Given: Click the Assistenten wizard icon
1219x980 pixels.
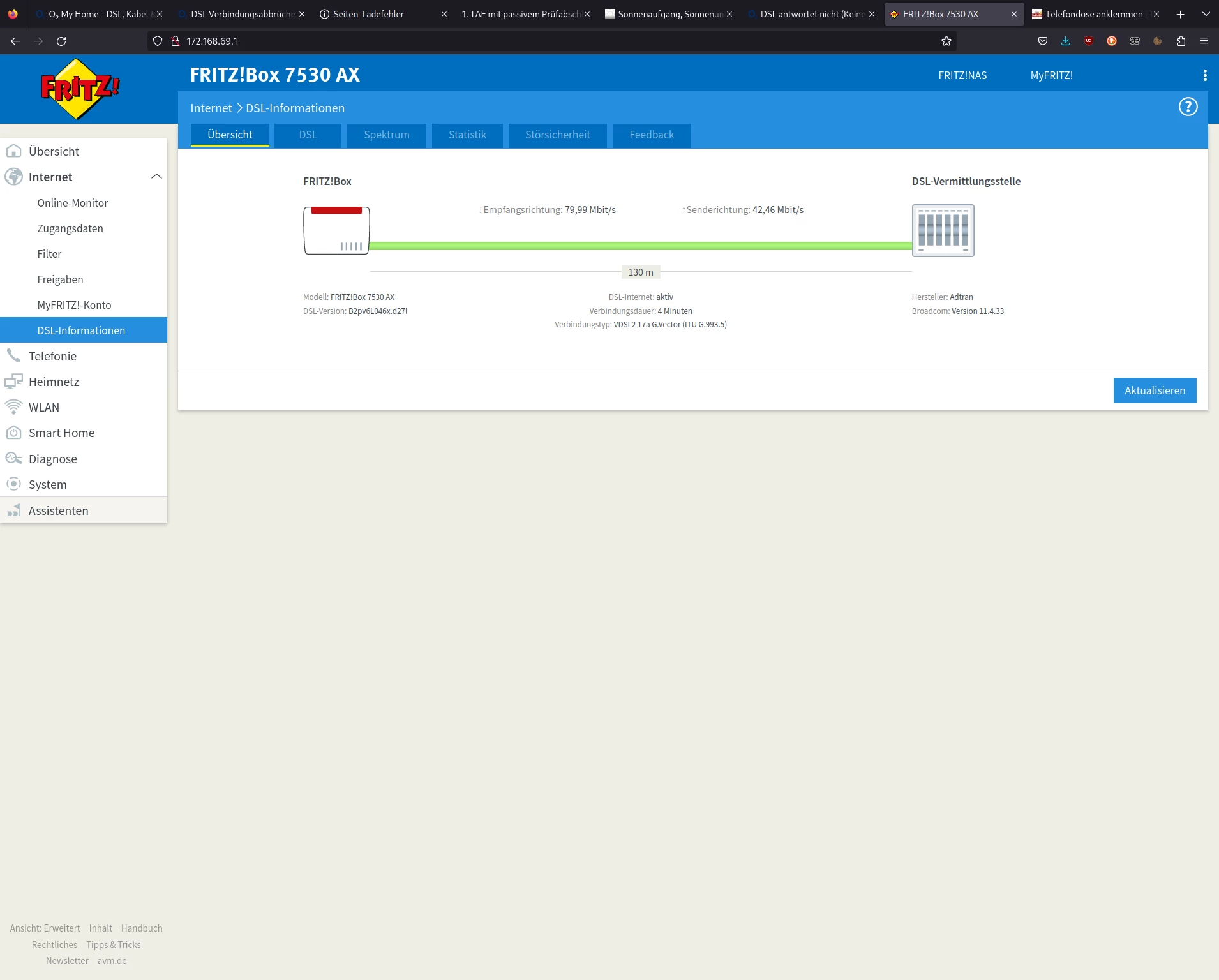Looking at the screenshot, I should [x=13, y=510].
